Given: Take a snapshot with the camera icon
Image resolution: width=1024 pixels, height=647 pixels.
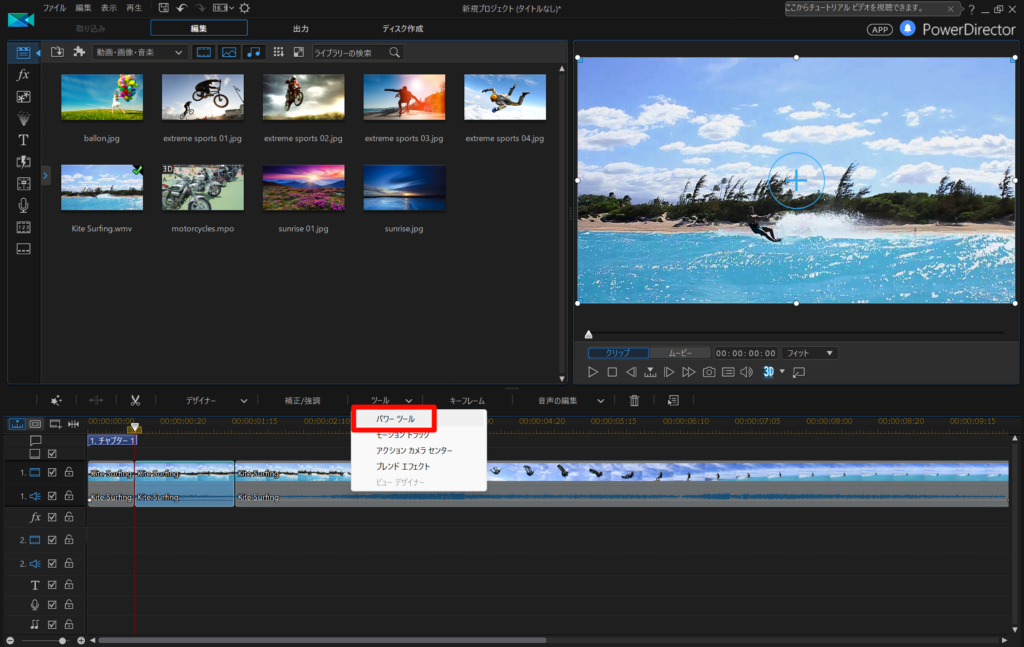Looking at the screenshot, I should 709,372.
